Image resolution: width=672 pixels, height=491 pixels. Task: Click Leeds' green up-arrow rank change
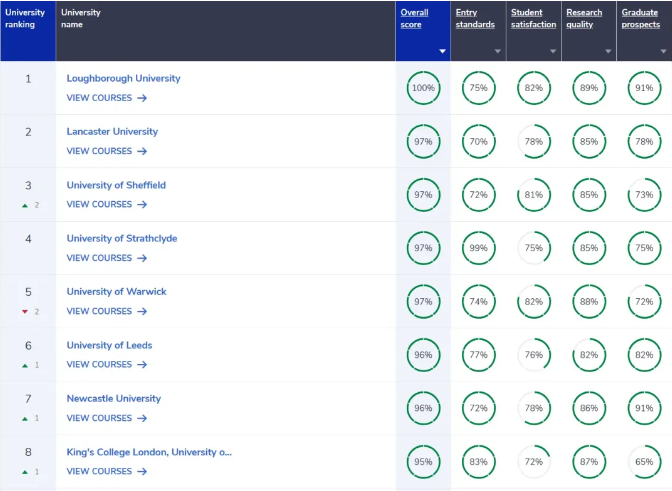point(25,365)
